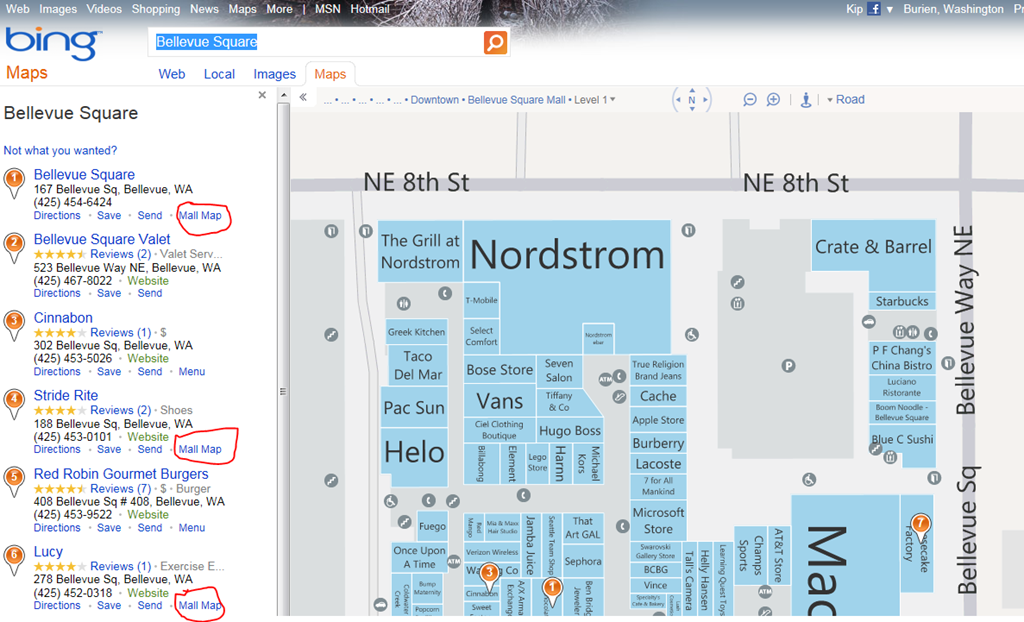This screenshot has height=622, width=1024.
Task: Close the Bellevue Square results panel
Action: [262, 95]
